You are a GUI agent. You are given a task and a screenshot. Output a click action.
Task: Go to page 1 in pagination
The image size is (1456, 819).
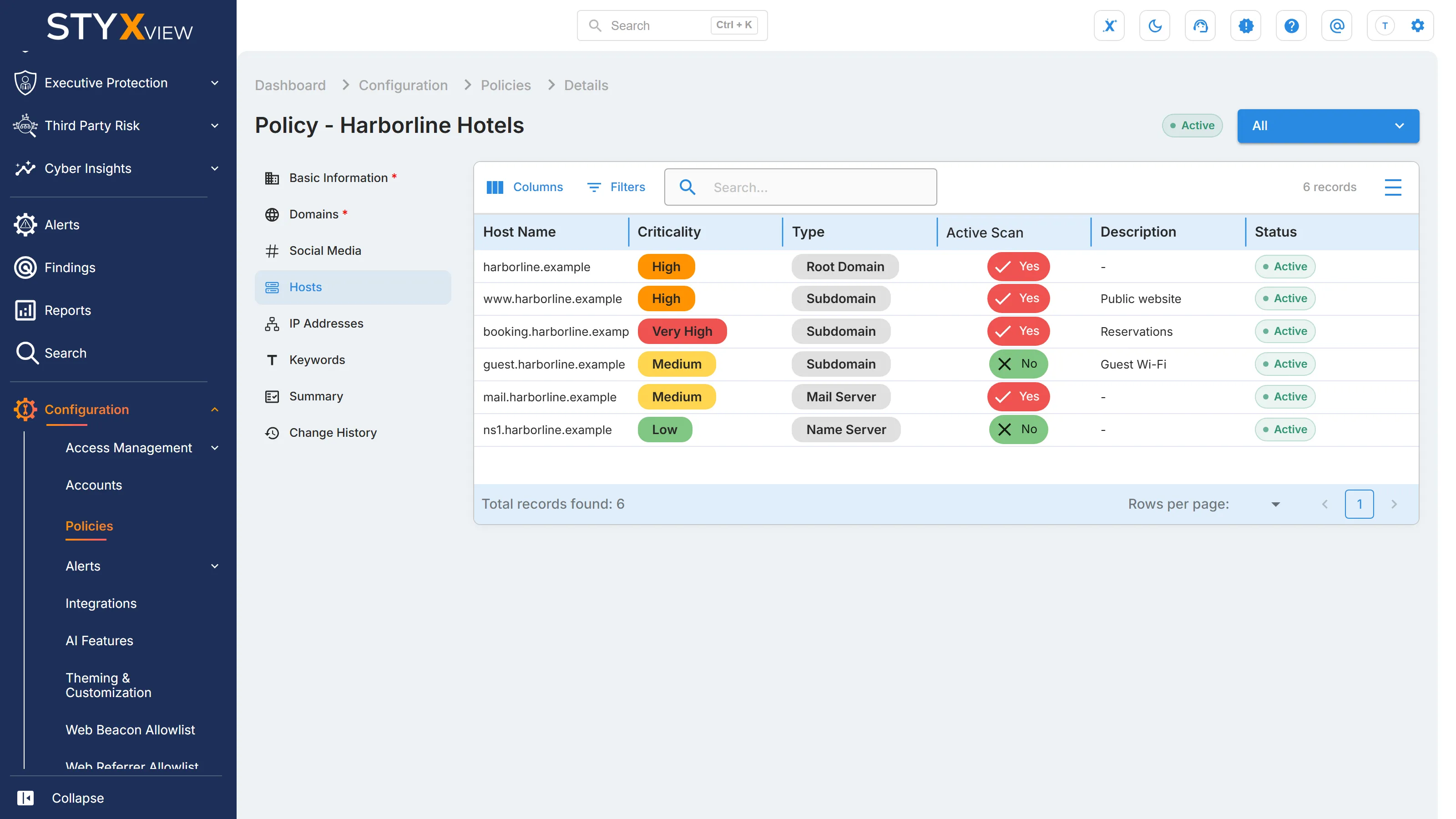coord(1359,504)
